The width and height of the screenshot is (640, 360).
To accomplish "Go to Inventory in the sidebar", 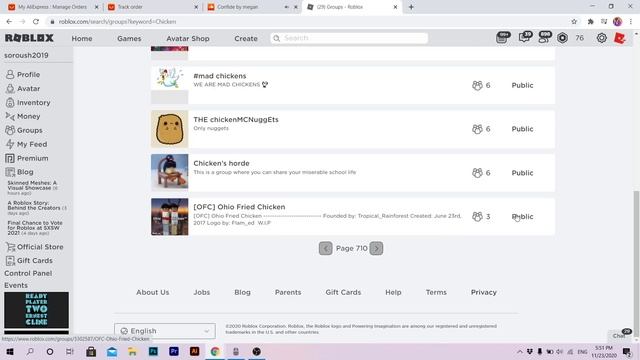I will point(28,102).
